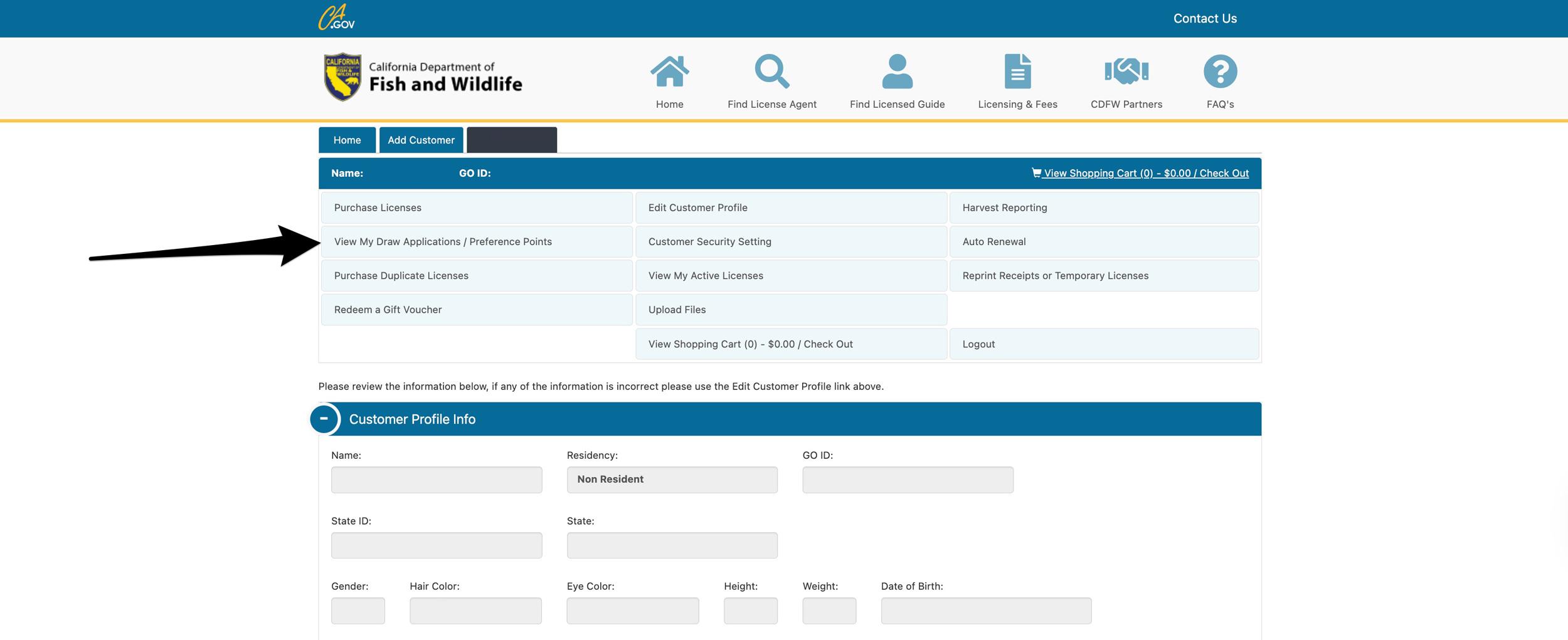The width and height of the screenshot is (1568, 640).
Task: Click the FAQ's question mark icon
Action: 1220,71
